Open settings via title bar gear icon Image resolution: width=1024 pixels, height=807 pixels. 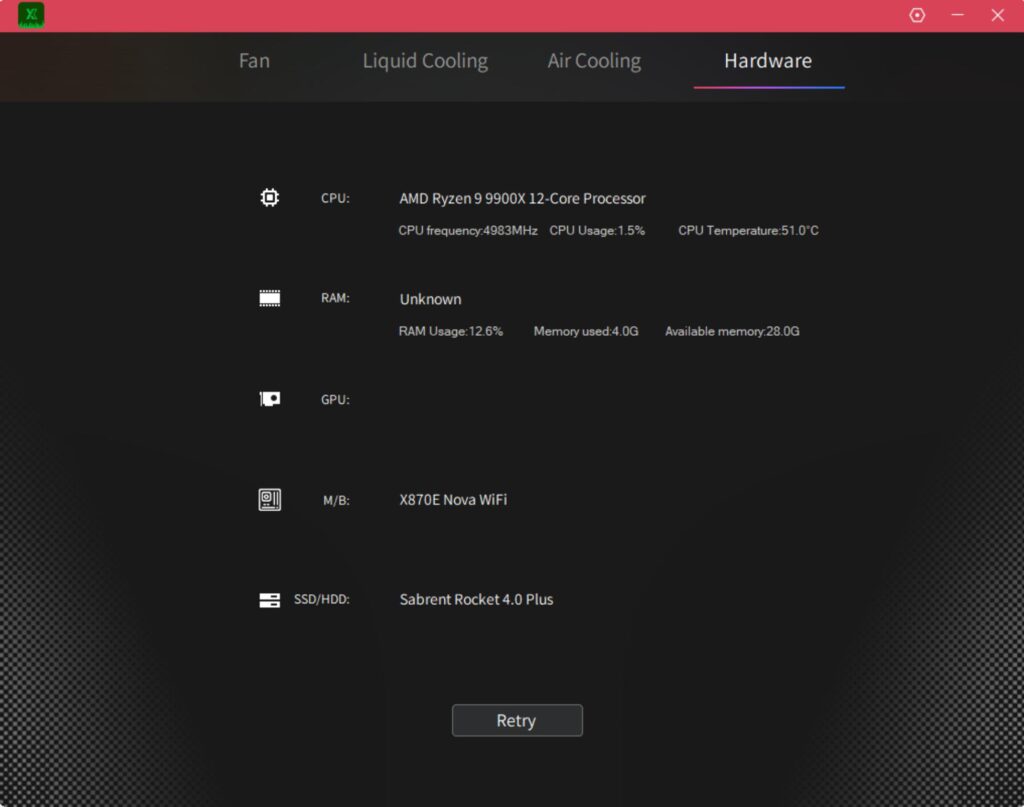point(917,15)
